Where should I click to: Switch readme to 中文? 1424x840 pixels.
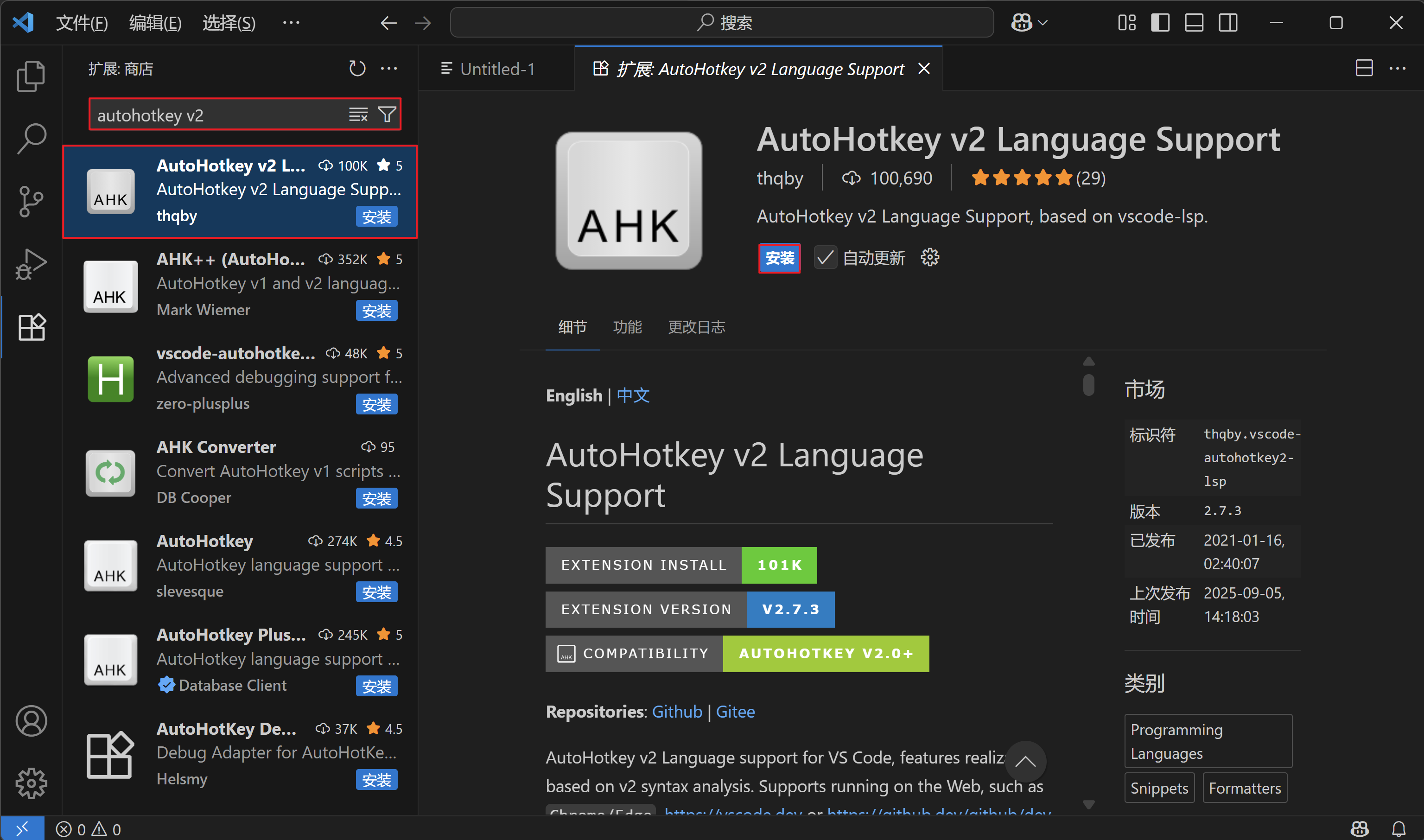click(x=633, y=395)
